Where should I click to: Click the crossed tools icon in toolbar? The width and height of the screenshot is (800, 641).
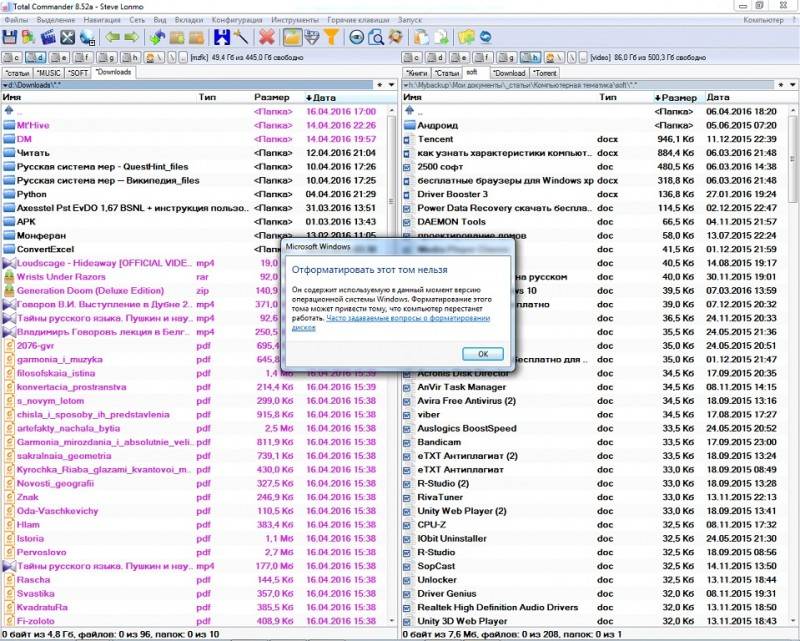pyautogui.click(x=67, y=37)
